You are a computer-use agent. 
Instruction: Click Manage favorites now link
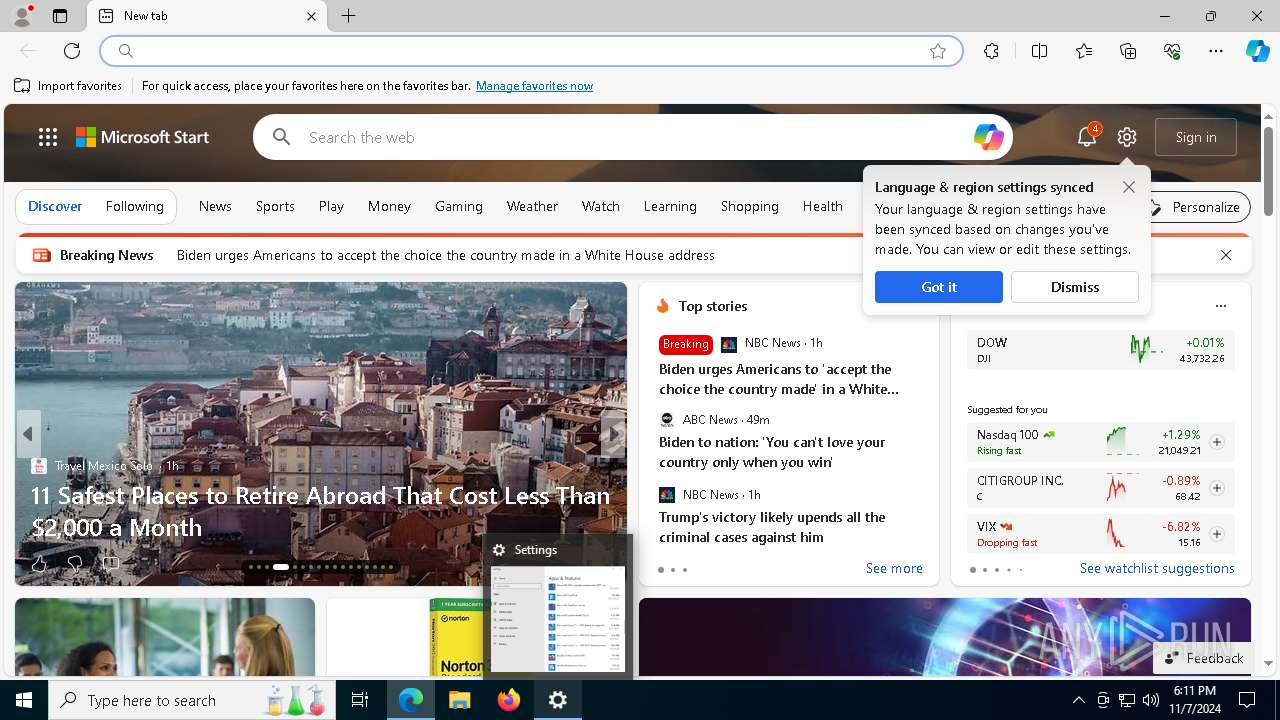pyautogui.click(x=534, y=86)
